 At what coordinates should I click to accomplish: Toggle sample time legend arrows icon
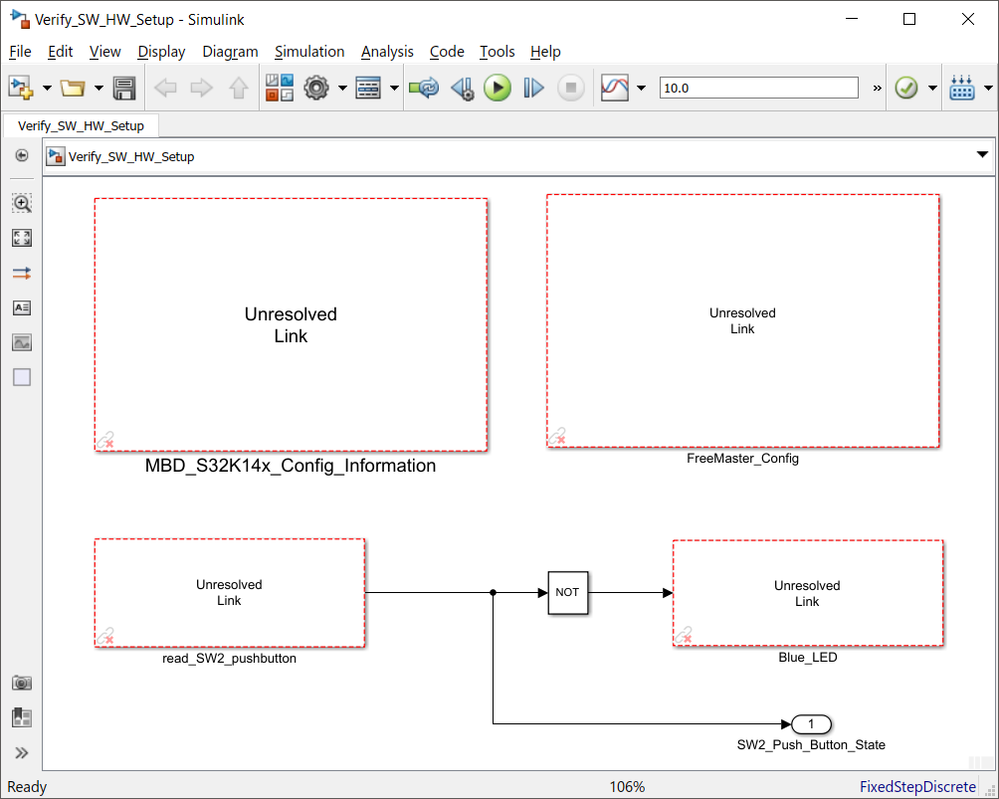pyautogui.click(x=22, y=273)
